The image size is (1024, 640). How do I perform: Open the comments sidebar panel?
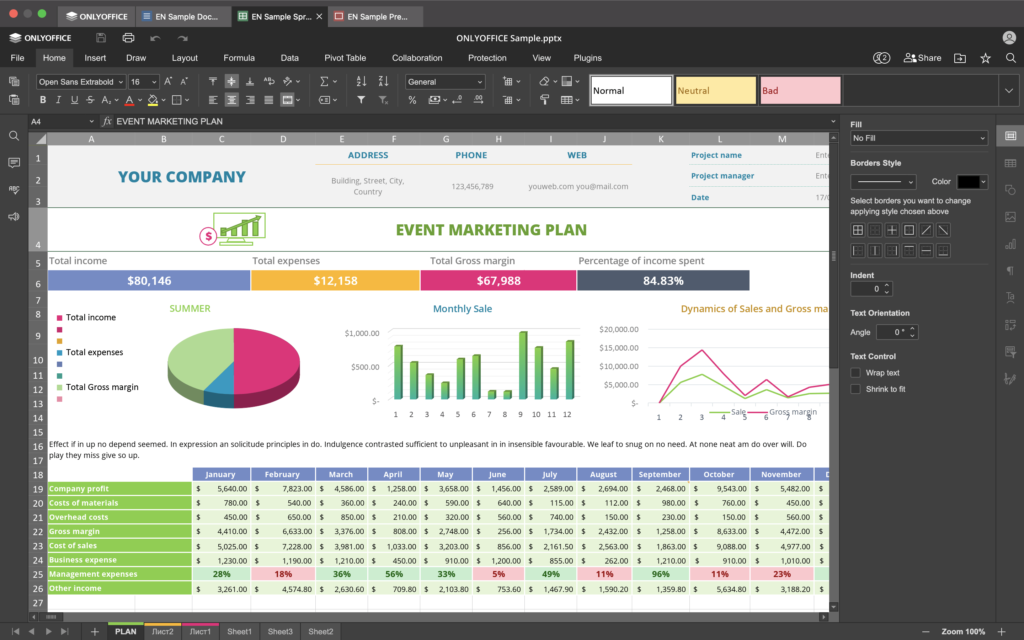click(14, 163)
